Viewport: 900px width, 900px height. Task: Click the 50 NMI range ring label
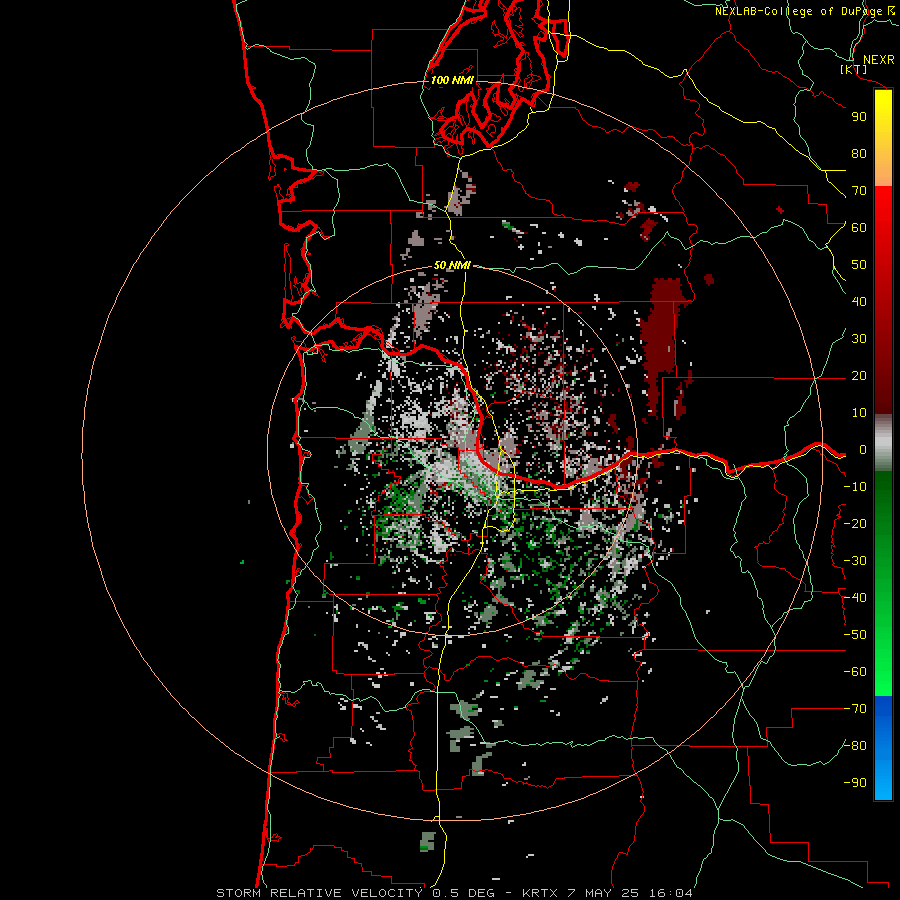(x=452, y=265)
